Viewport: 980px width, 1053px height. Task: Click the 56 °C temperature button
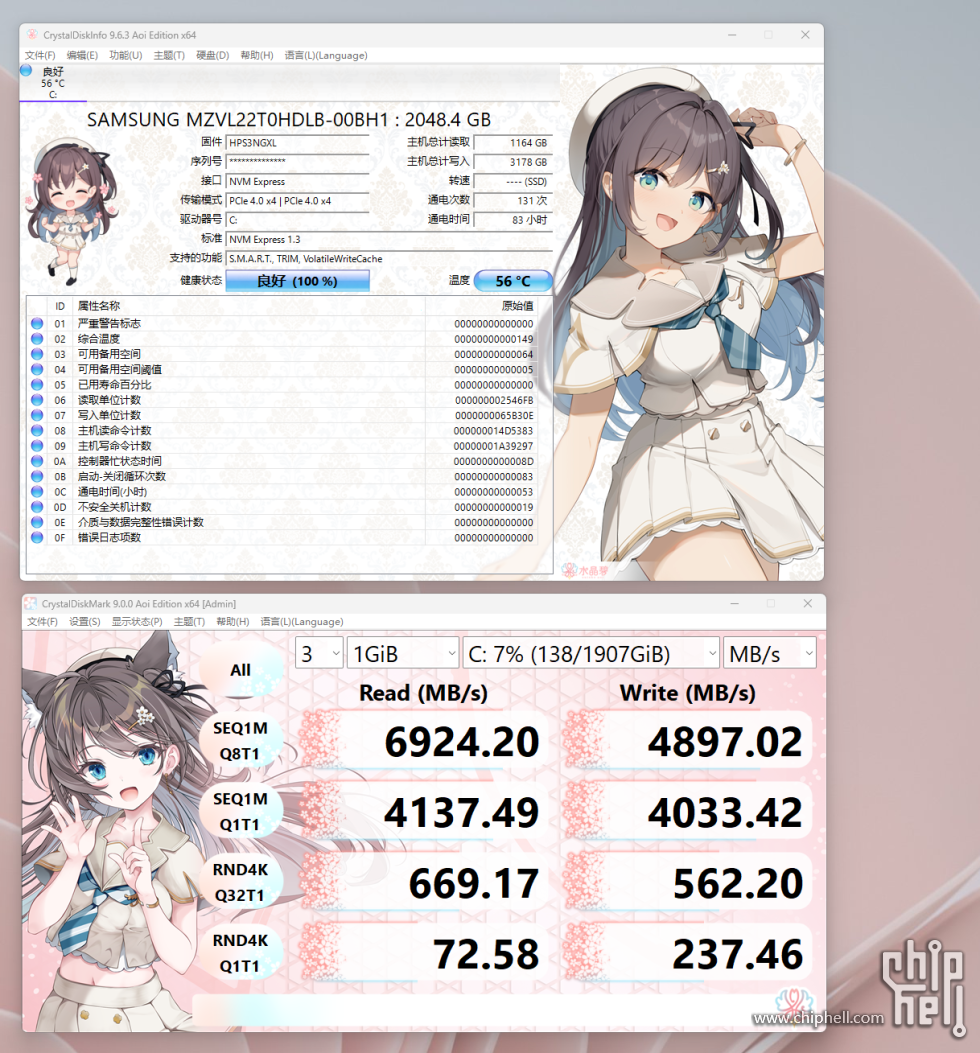[513, 281]
